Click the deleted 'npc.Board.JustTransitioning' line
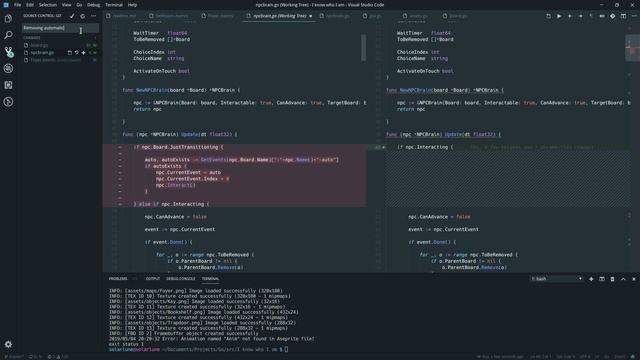Viewport: 640px width, 360px height. (x=178, y=147)
